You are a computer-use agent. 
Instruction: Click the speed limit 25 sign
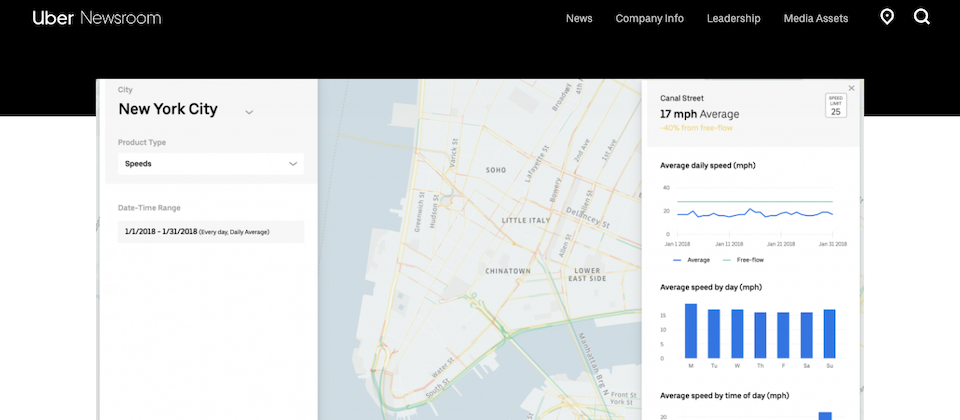coord(836,105)
